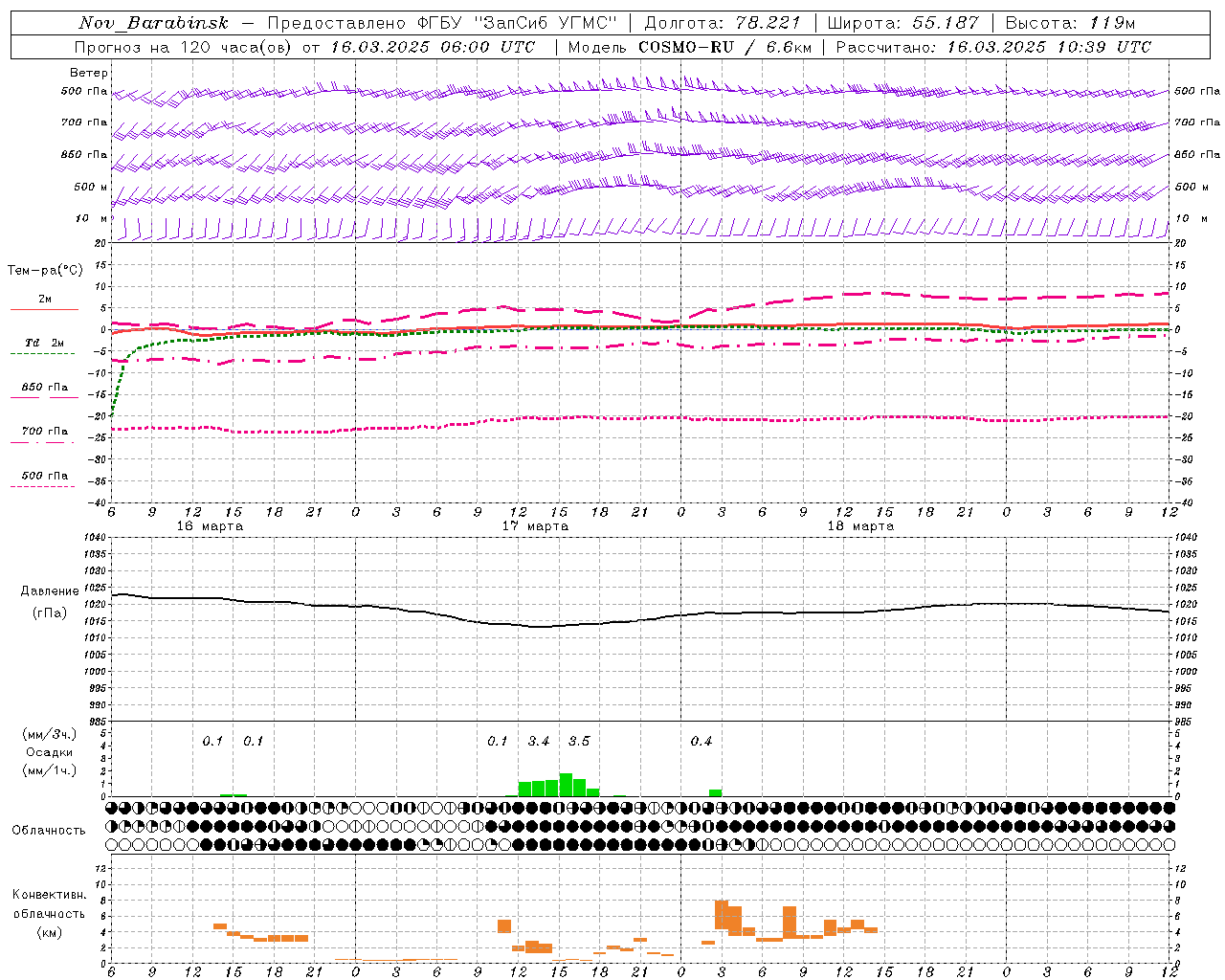Click the Давление pressure panel label
This screenshot has height=980, width=1225.
click(x=50, y=591)
